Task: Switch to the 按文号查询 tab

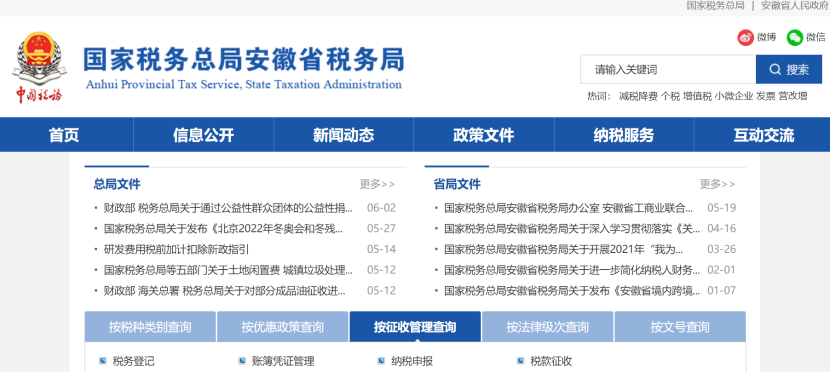Action: [680, 326]
